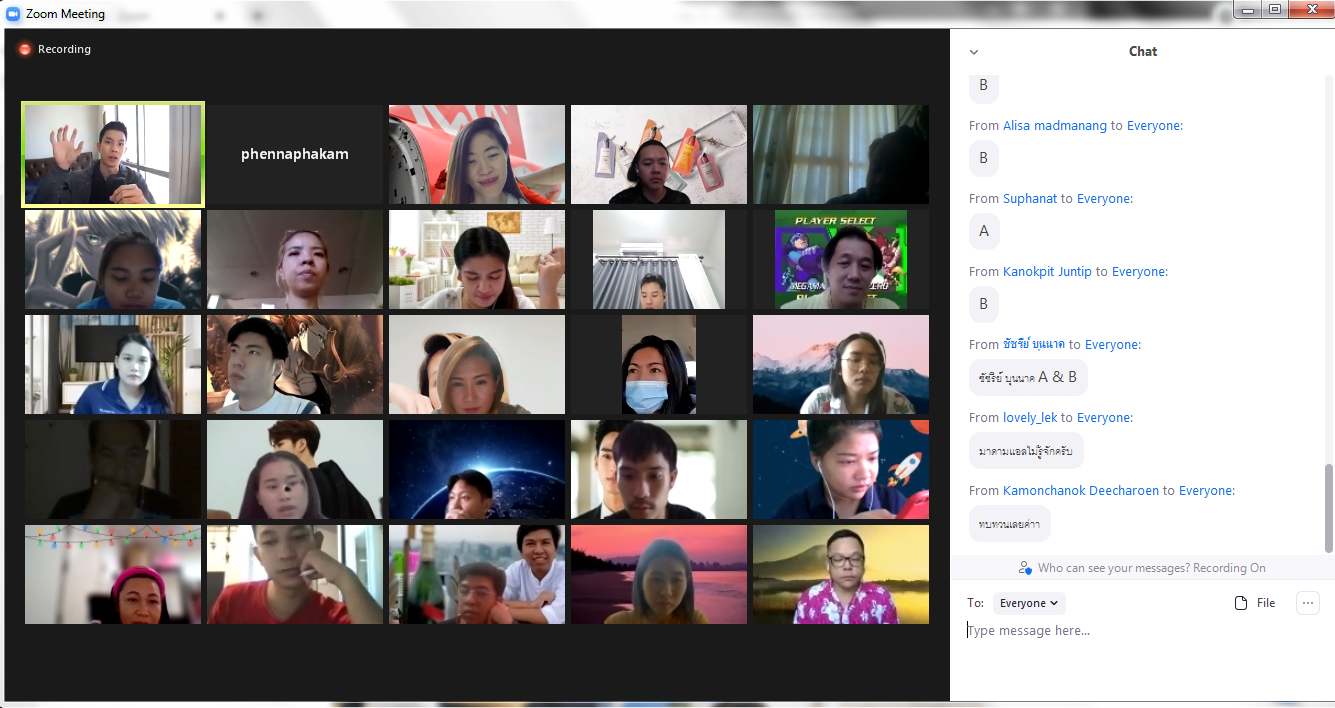Select the phennaphakam participant tile
Screen dimensions: 1335x708
295,155
